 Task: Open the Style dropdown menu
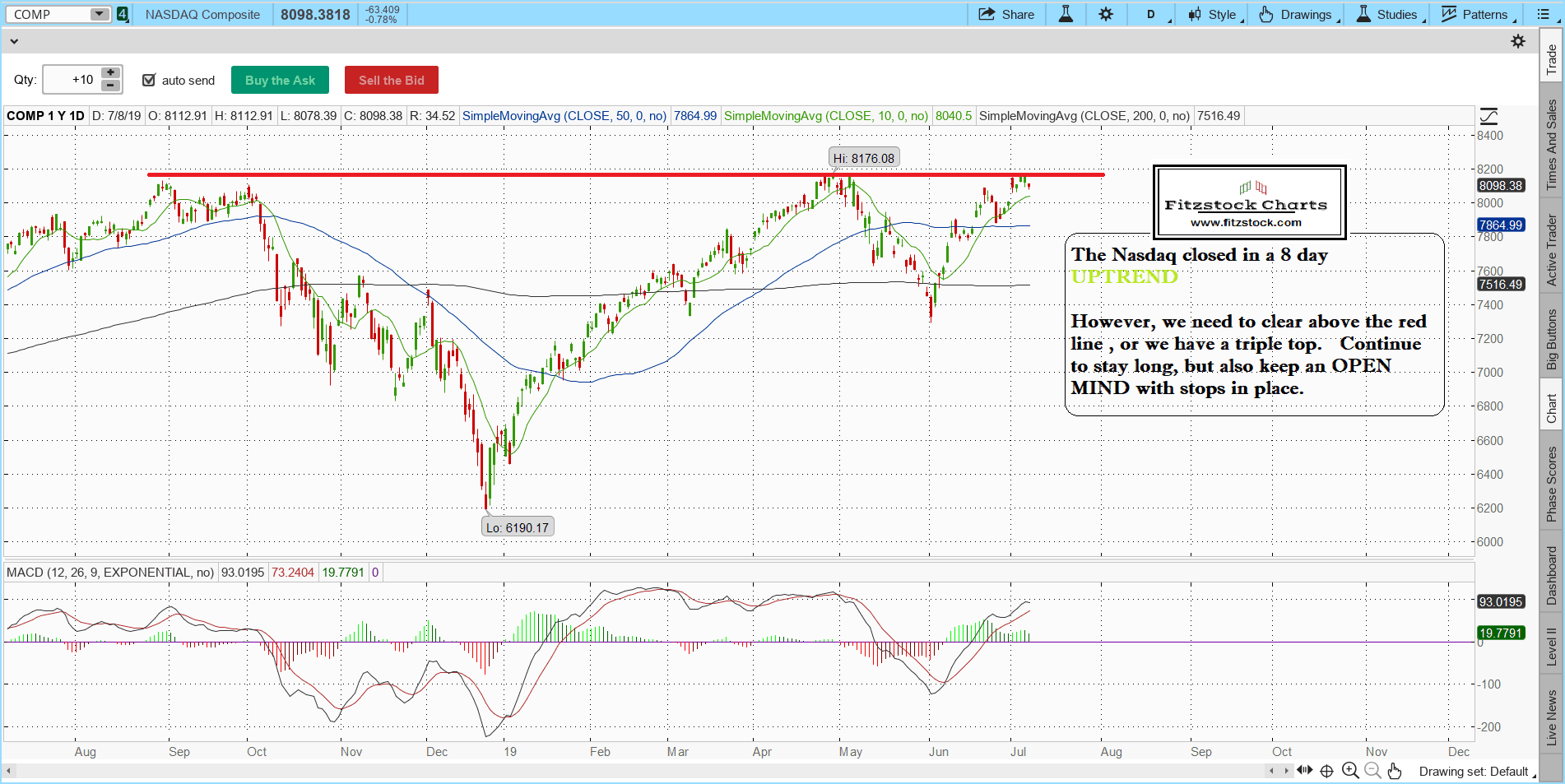click(1214, 14)
